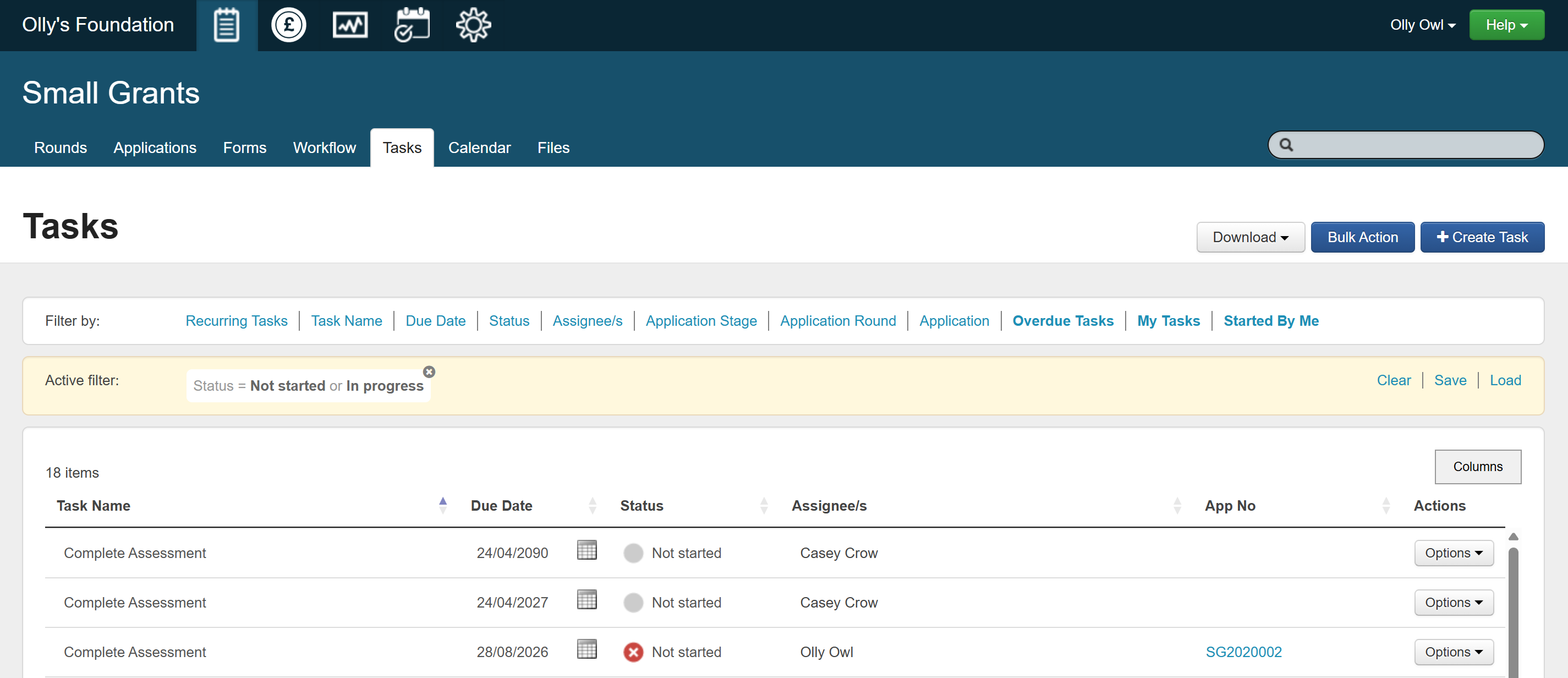Click grey status circle of 24/04/2027 task
The width and height of the screenshot is (1568, 678).
(633, 603)
